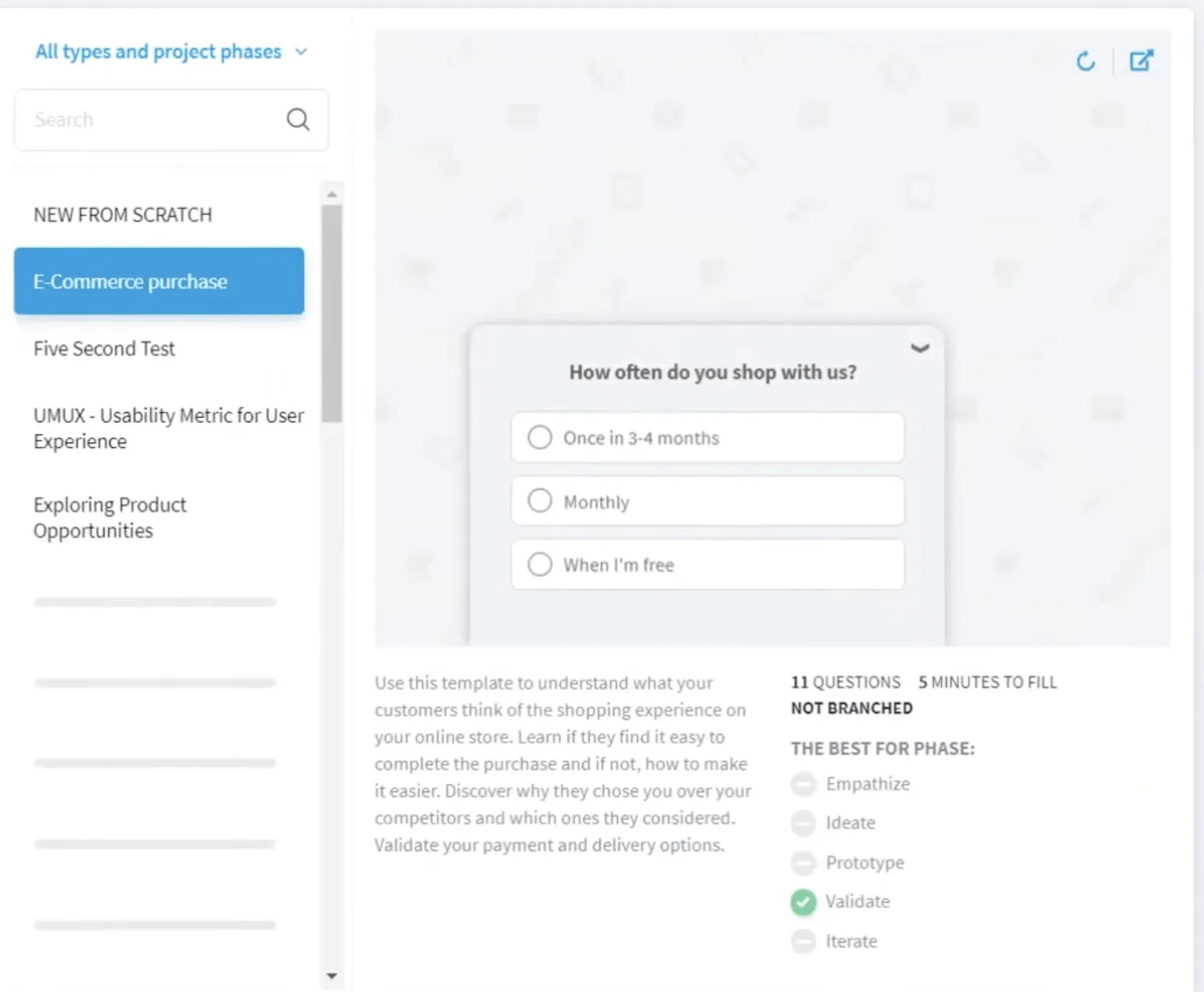Click the Empathize phase icon
The height and width of the screenshot is (992, 1204).
803,784
